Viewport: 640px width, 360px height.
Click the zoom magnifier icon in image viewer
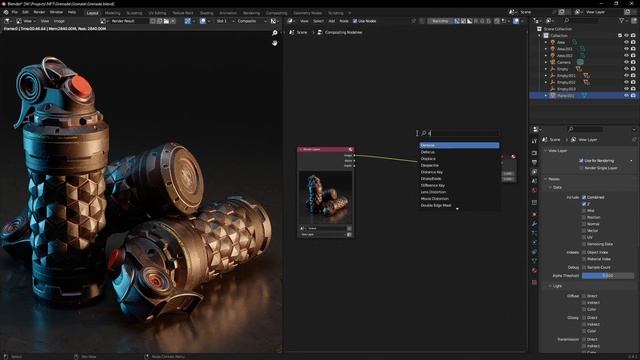tap(275, 33)
